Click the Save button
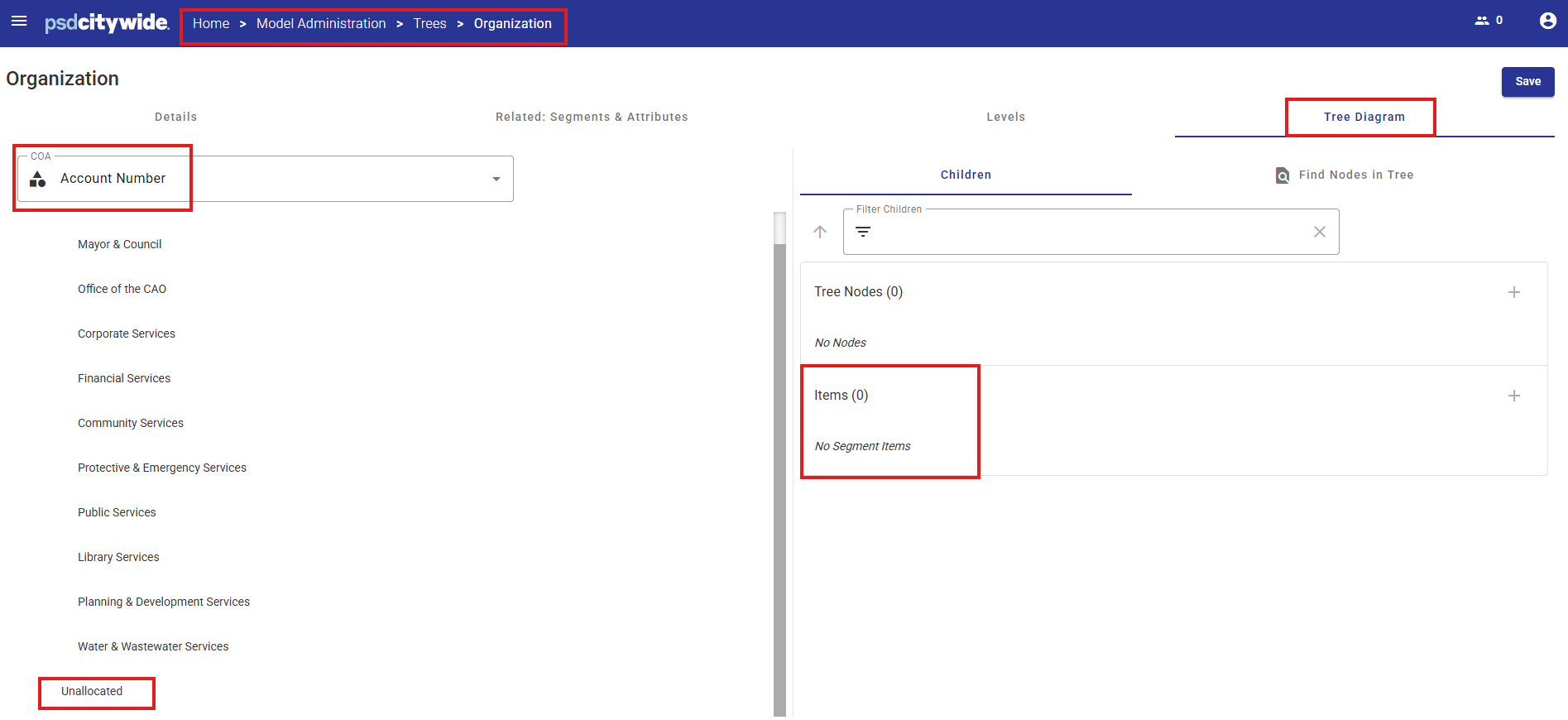This screenshot has width=1568, height=720. point(1527,81)
